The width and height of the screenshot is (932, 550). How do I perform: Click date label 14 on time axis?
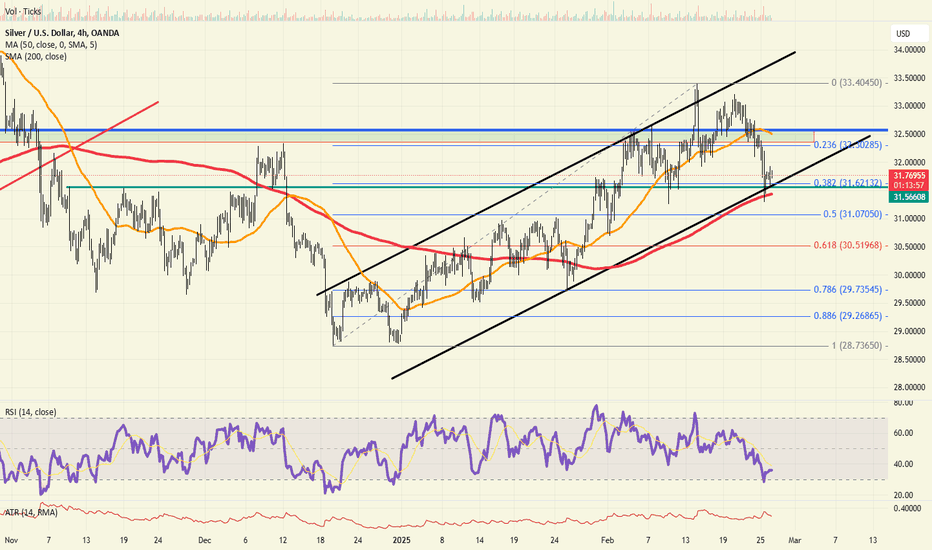point(480,540)
